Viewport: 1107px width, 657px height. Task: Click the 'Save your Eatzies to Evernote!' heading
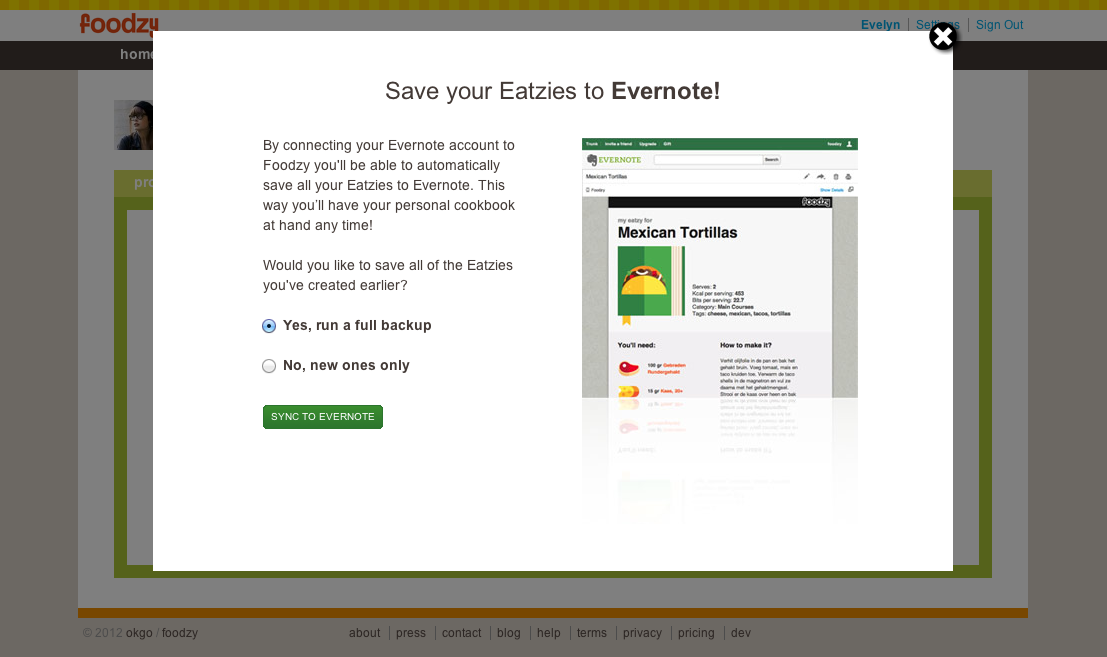coord(553,91)
